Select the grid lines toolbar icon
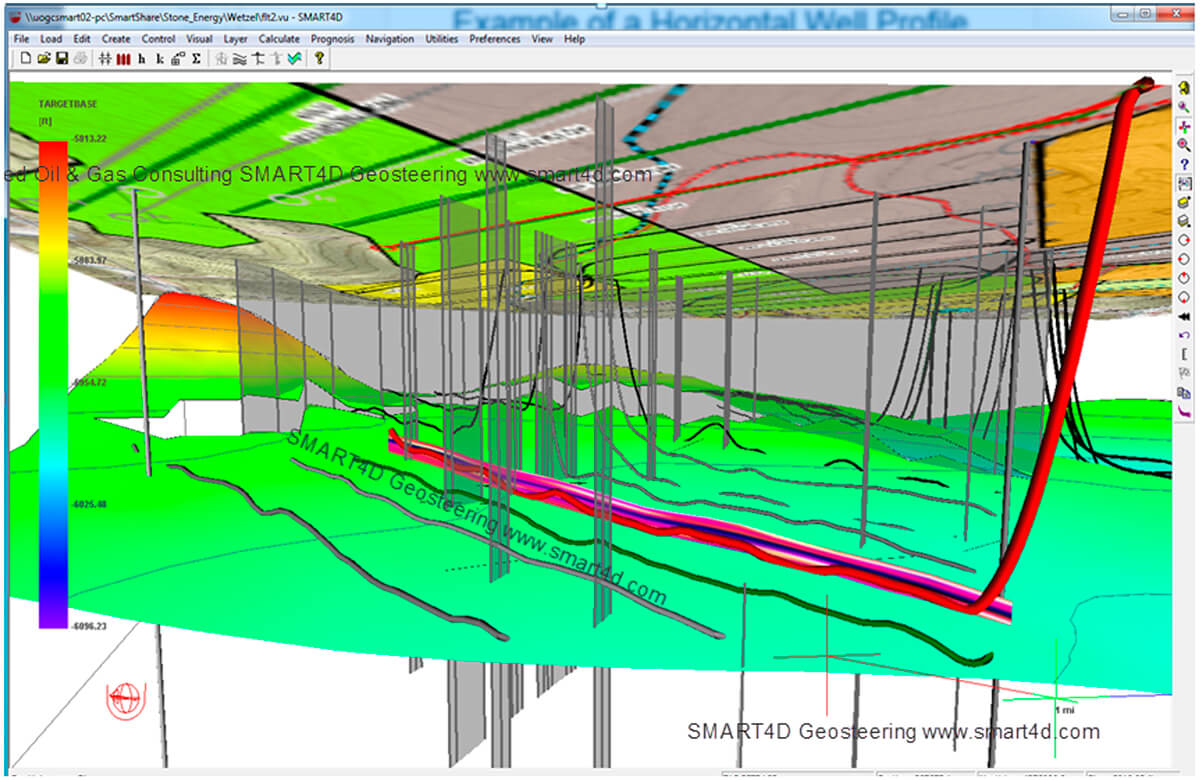Image resolution: width=1200 pixels, height=780 pixels. click(x=105, y=59)
